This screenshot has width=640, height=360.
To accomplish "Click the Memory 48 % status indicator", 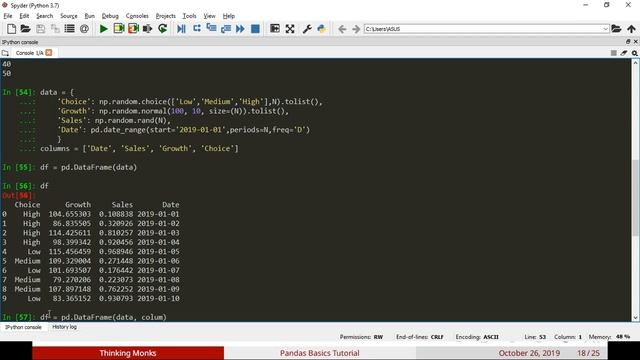I will (x=609, y=337).
